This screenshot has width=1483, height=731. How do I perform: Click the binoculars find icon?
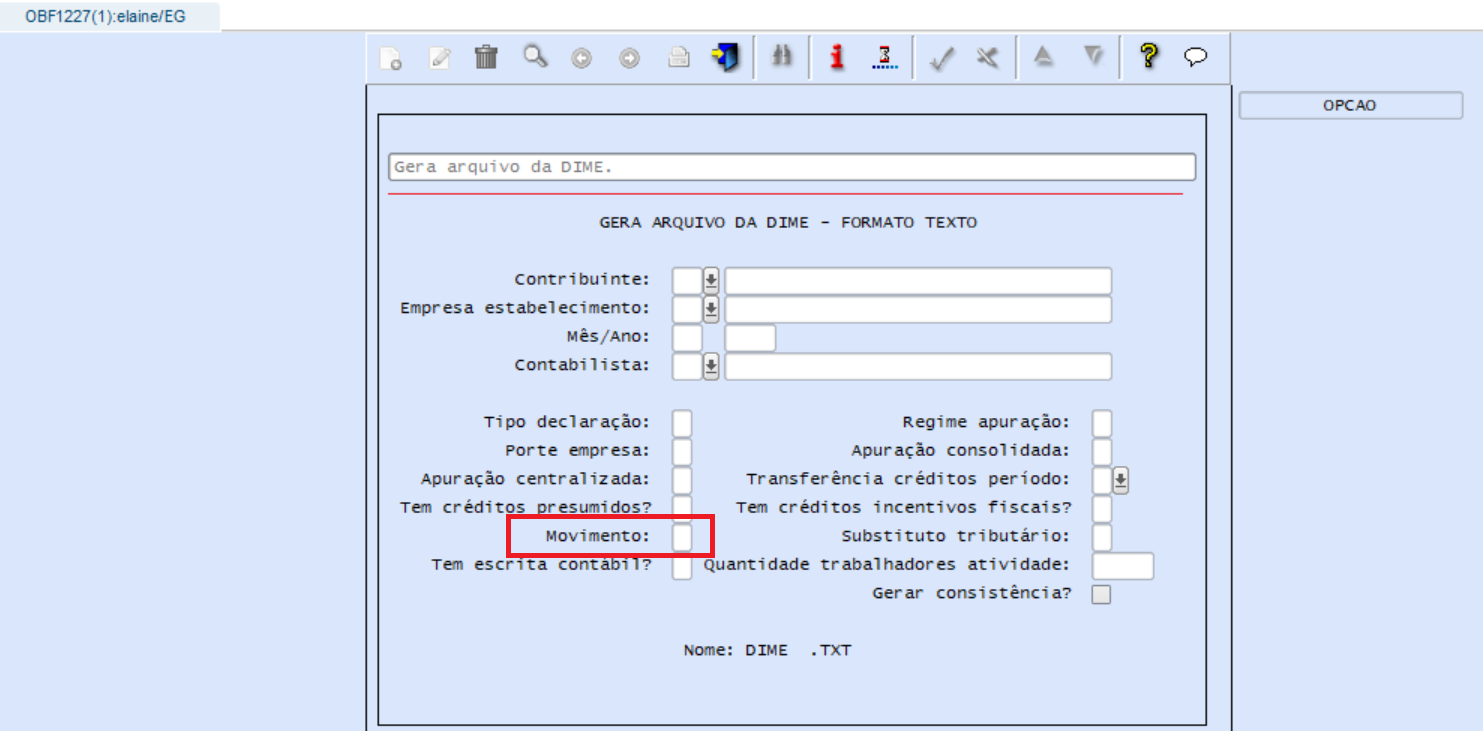pyautogui.click(x=782, y=58)
